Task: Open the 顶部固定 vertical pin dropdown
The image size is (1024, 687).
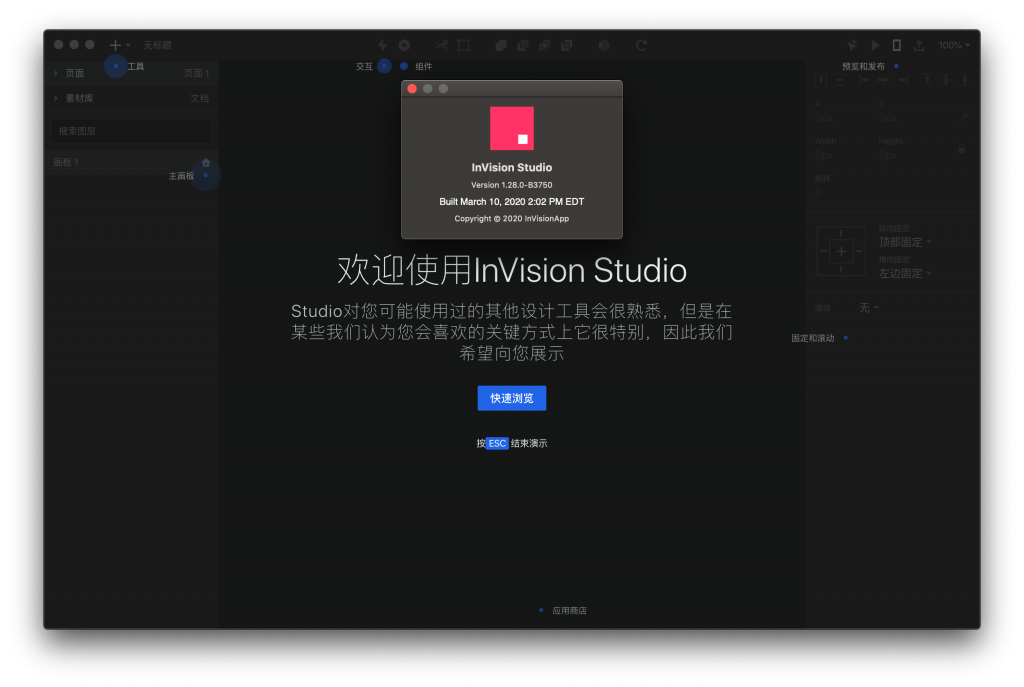Action: pos(905,242)
